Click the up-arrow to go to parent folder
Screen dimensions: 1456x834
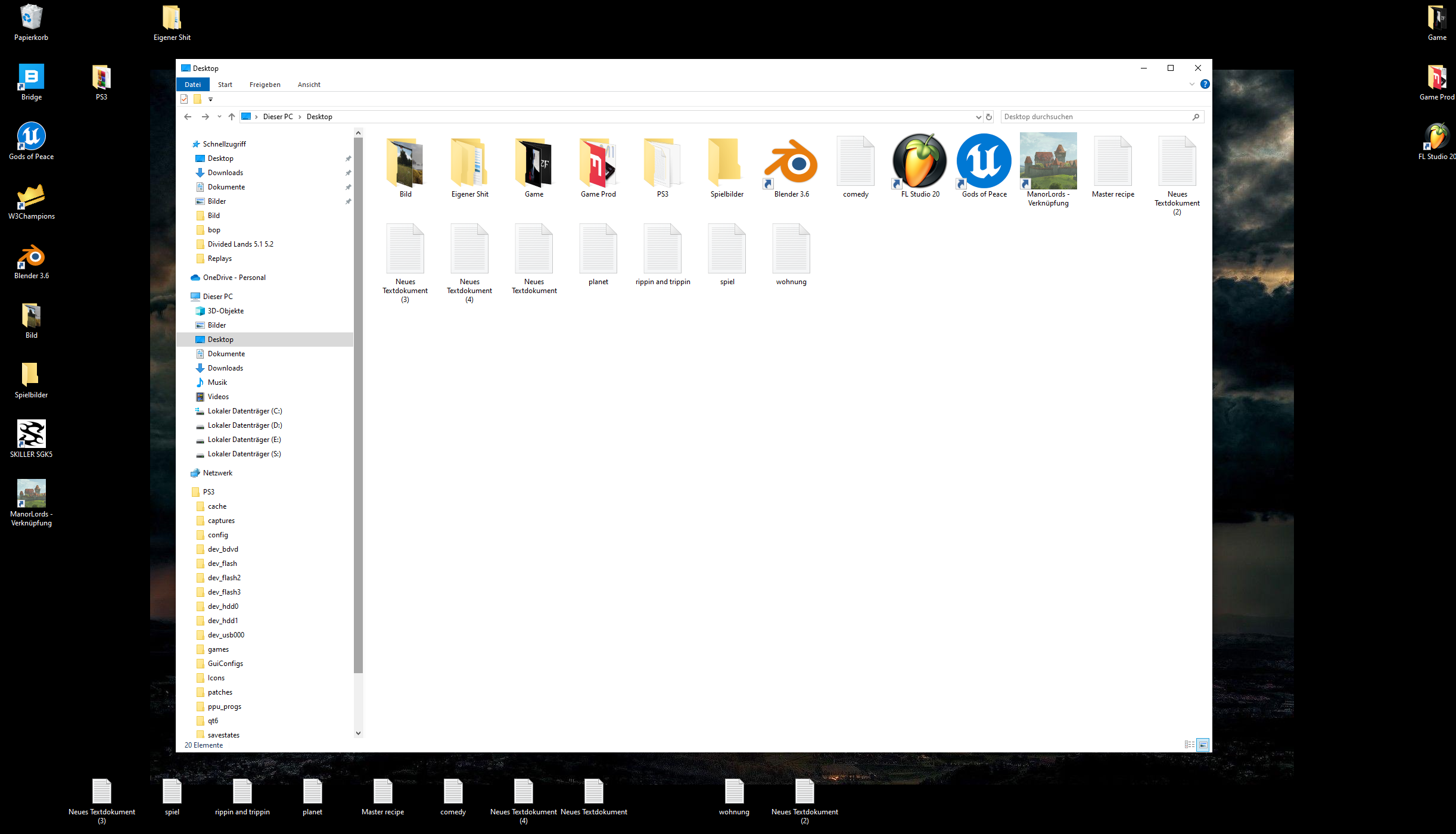(x=232, y=117)
